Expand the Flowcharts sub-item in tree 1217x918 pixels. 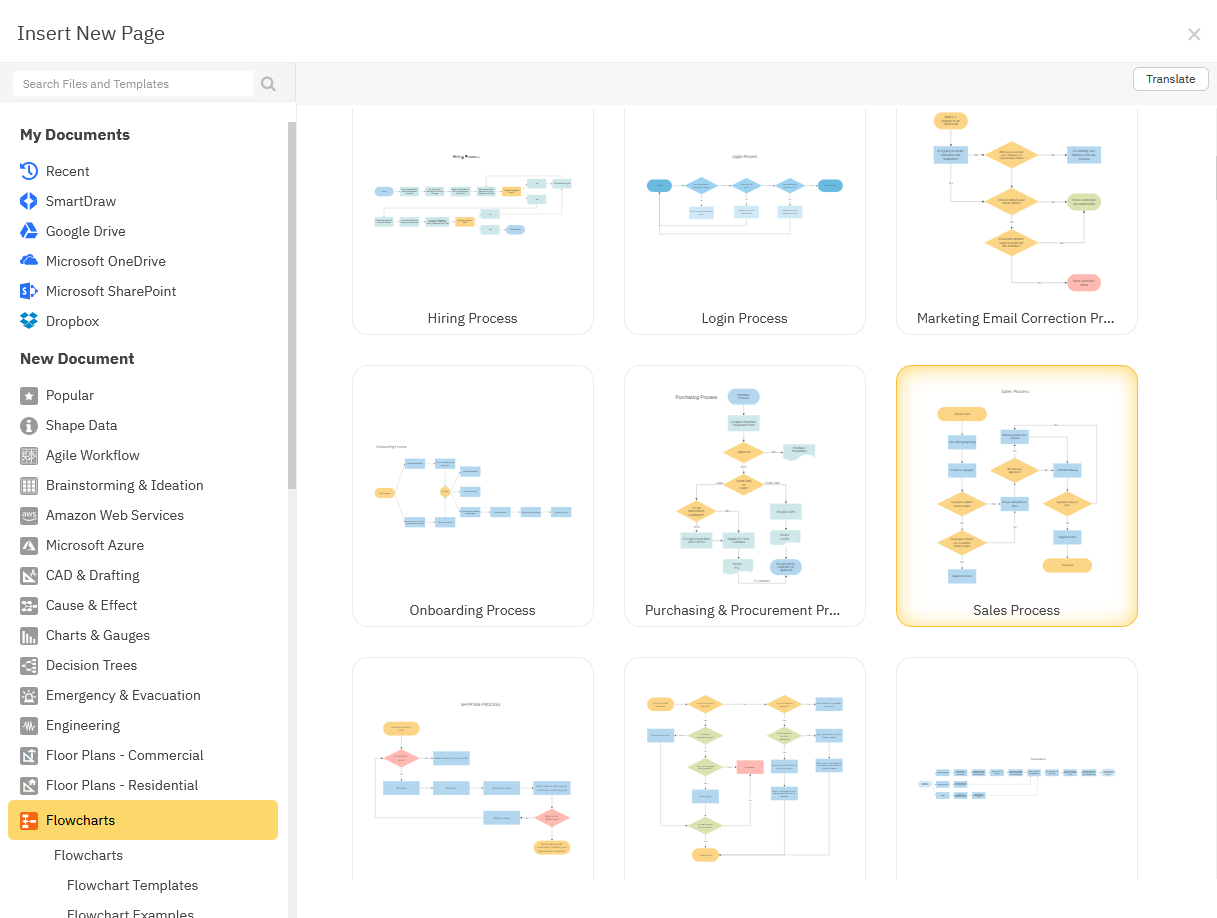88,855
